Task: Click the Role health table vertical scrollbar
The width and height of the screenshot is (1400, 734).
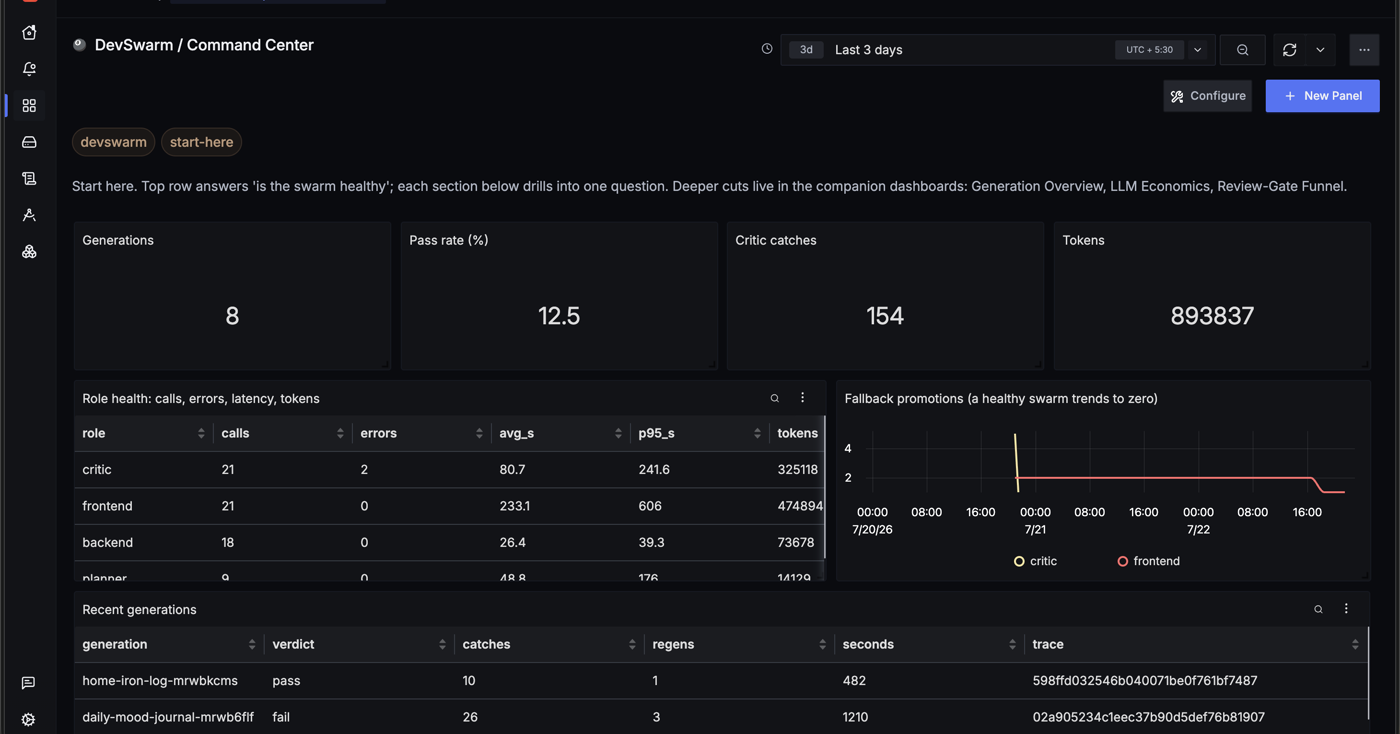Action: [825, 487]
